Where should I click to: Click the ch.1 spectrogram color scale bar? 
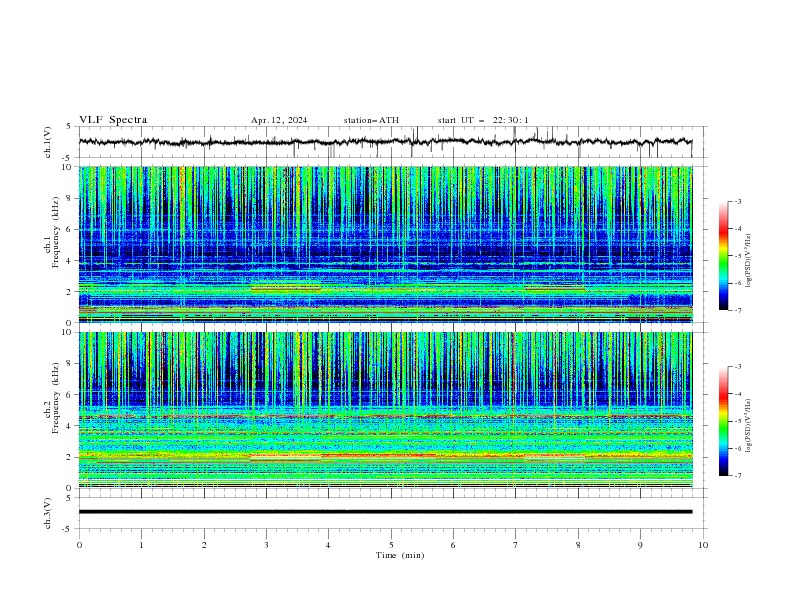pos(723,256)
